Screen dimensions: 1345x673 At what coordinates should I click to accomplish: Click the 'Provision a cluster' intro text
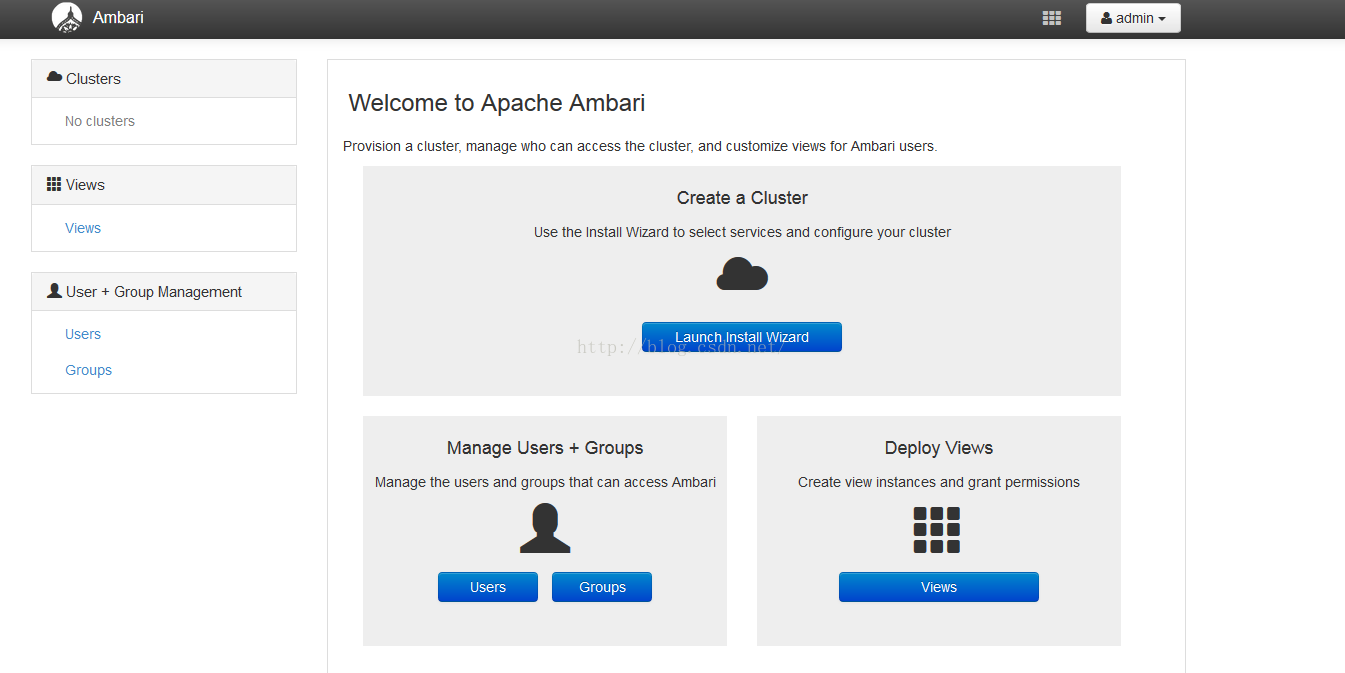click(640, 146)
